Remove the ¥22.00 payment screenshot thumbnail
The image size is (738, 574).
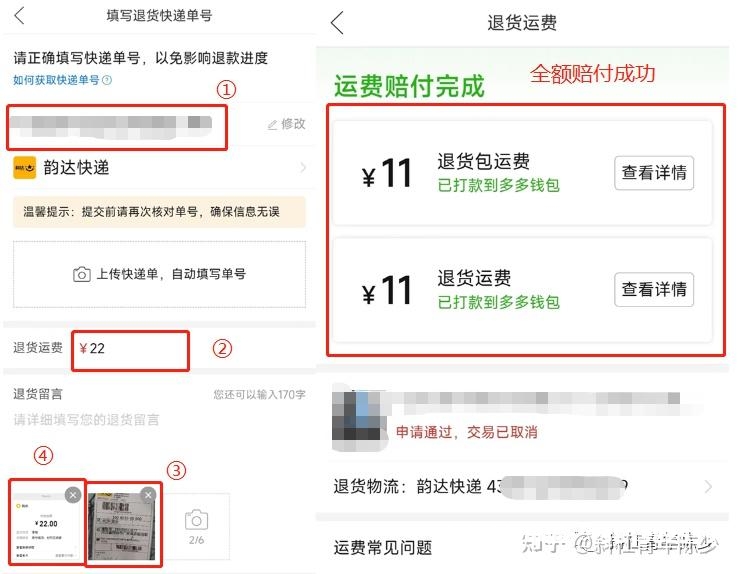click(73, 495)
